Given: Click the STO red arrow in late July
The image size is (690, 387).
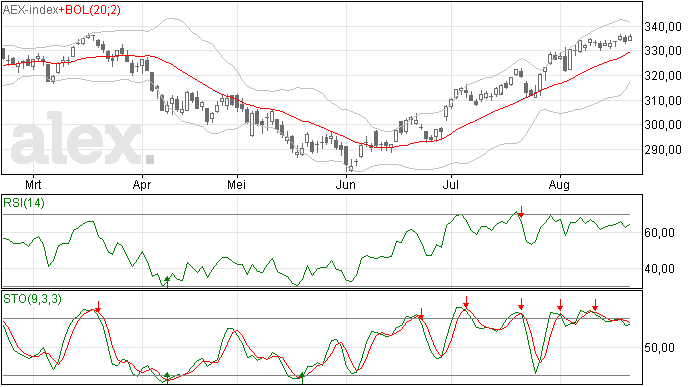Looking at the screenshot, I should [x=521, y=304].
